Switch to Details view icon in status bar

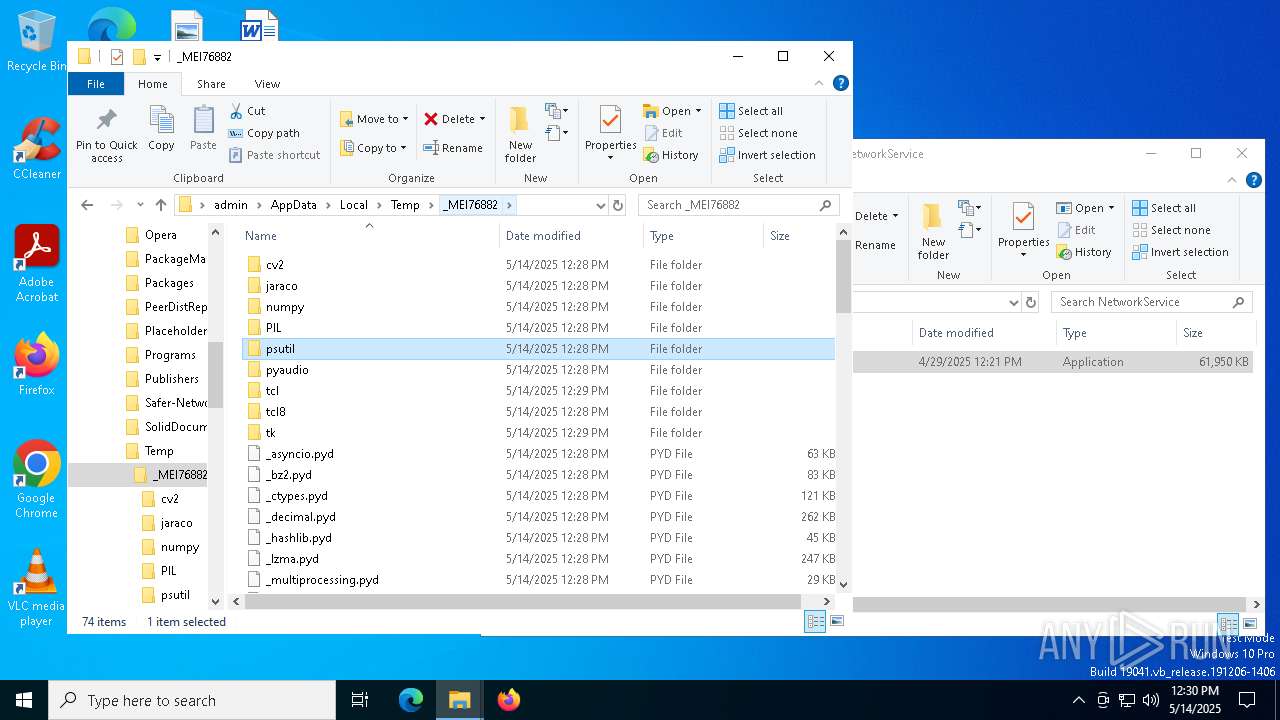(x=815, y=622)
